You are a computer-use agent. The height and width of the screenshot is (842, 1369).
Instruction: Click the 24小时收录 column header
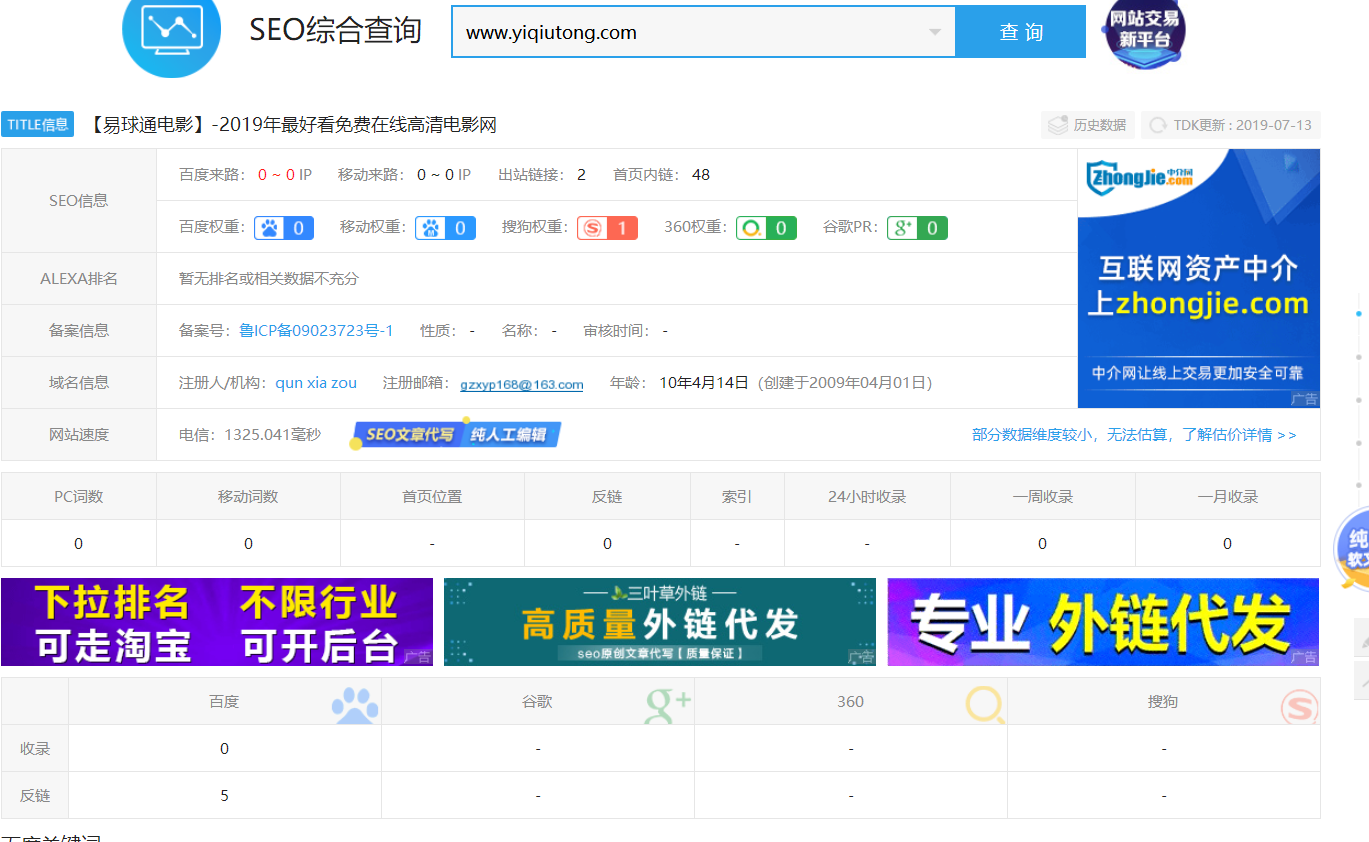[867, 497]
